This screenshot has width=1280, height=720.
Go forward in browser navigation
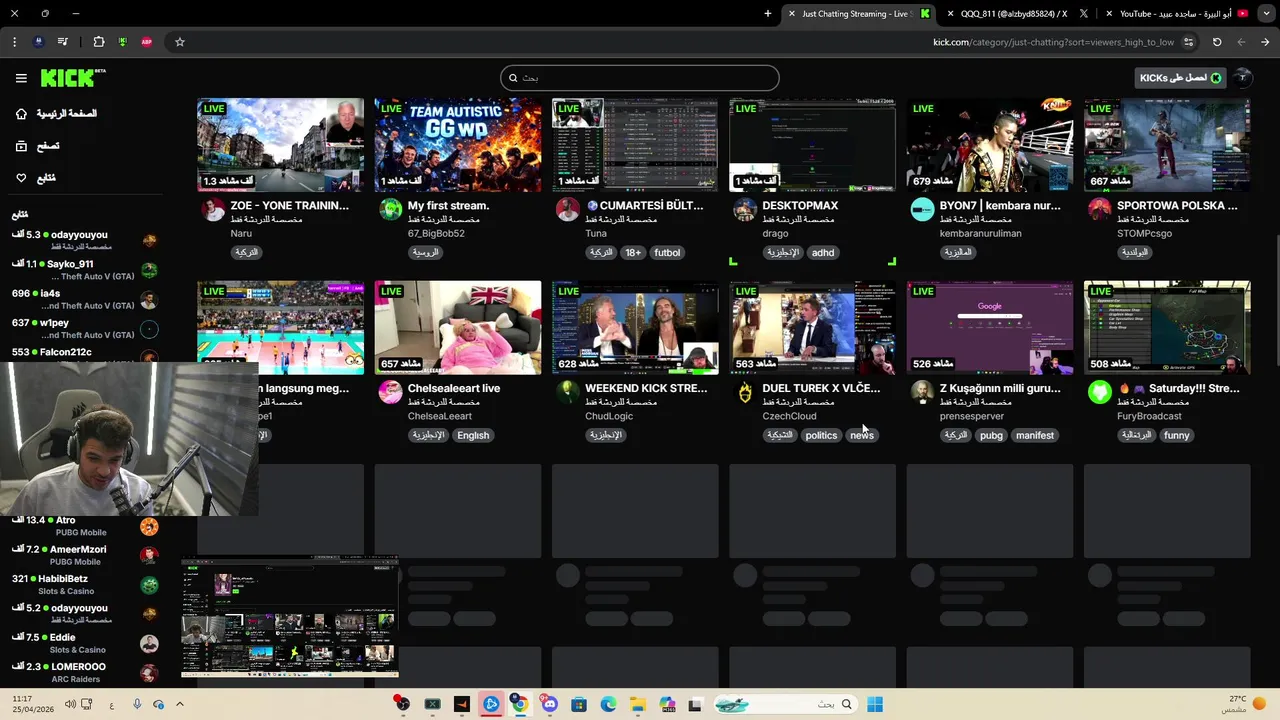[1265, 42]
